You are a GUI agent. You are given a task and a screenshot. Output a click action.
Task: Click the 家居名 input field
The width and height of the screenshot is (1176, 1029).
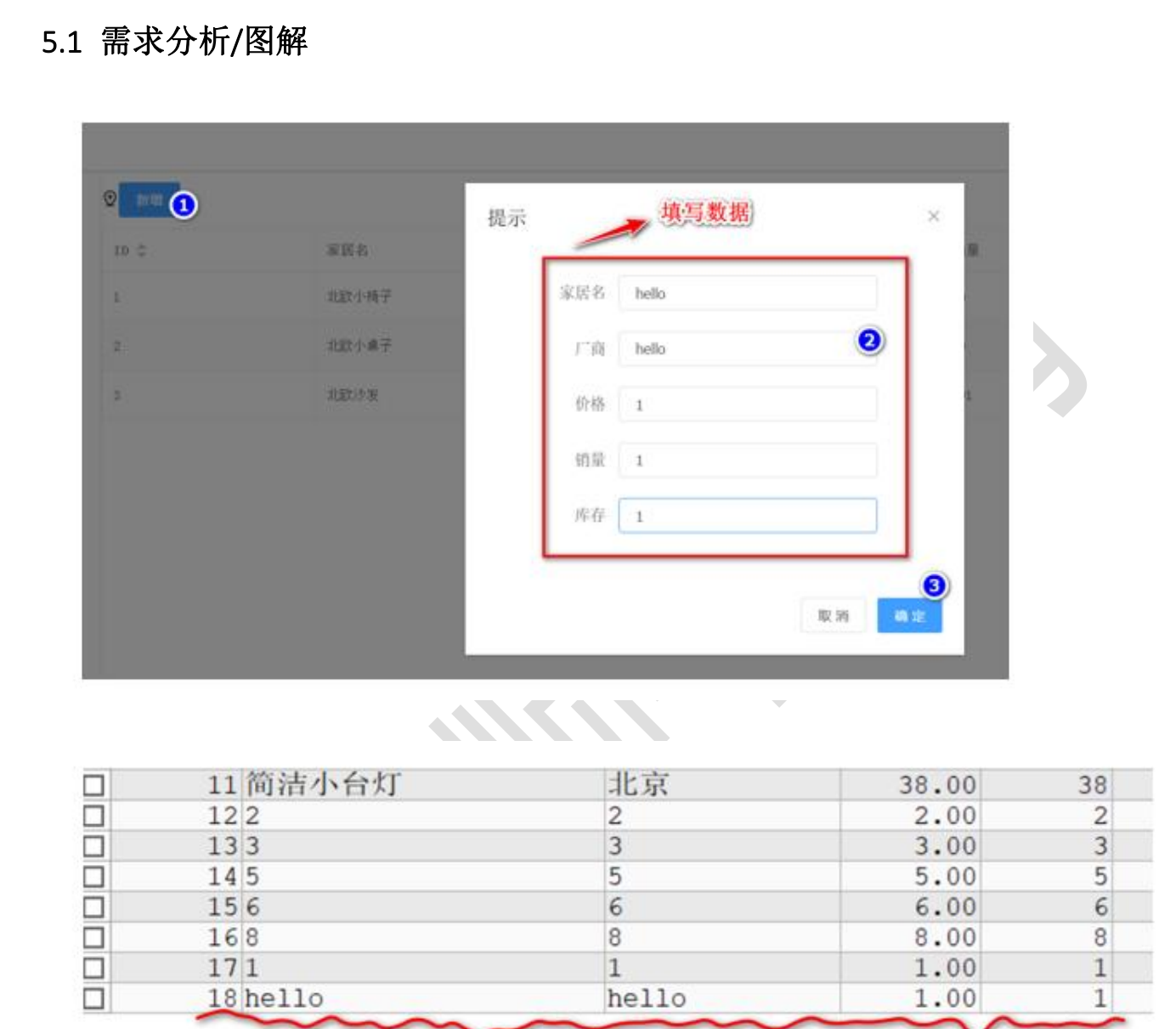748,293
